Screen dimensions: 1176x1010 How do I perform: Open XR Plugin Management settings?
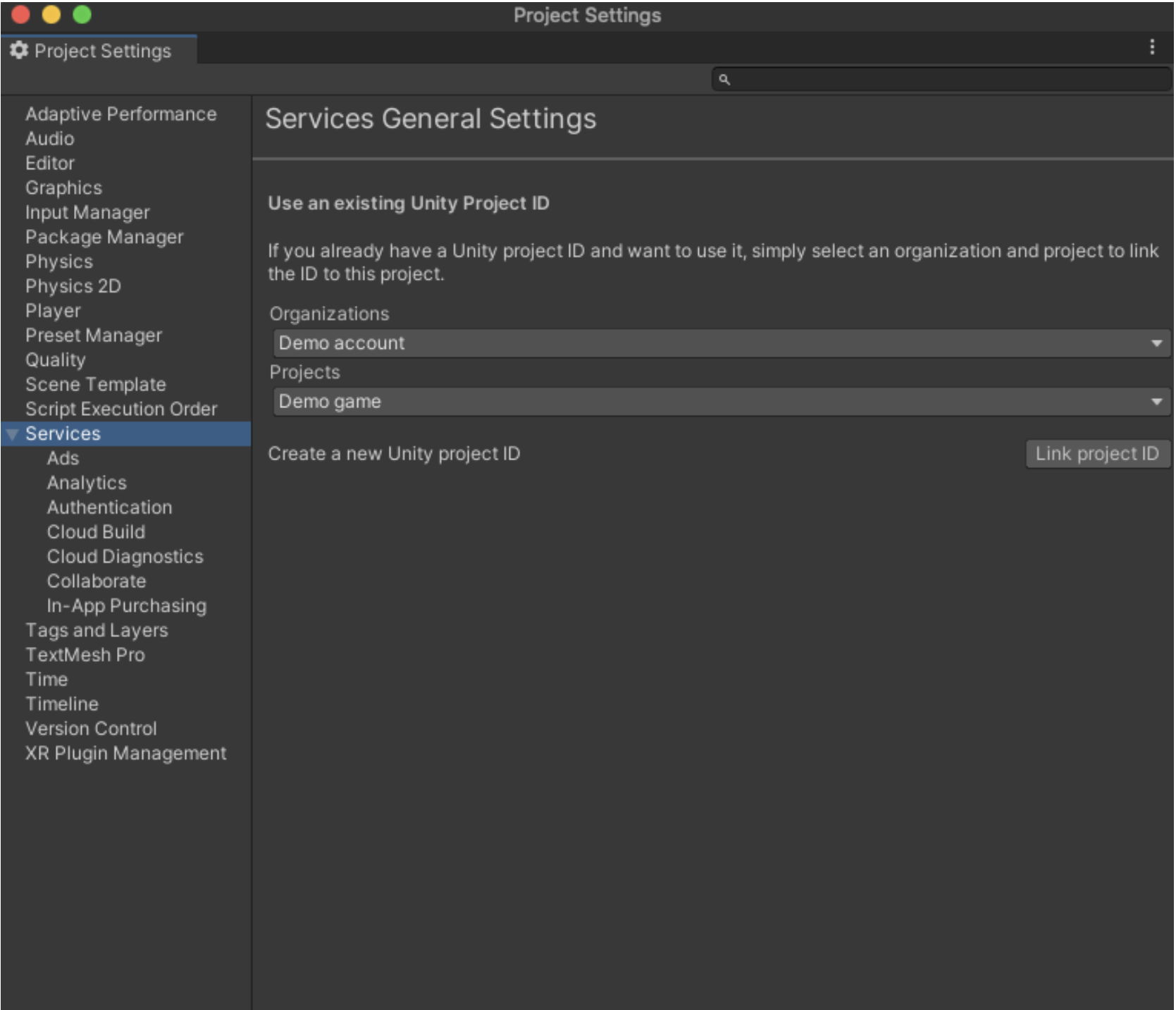[x=125, y=753]
